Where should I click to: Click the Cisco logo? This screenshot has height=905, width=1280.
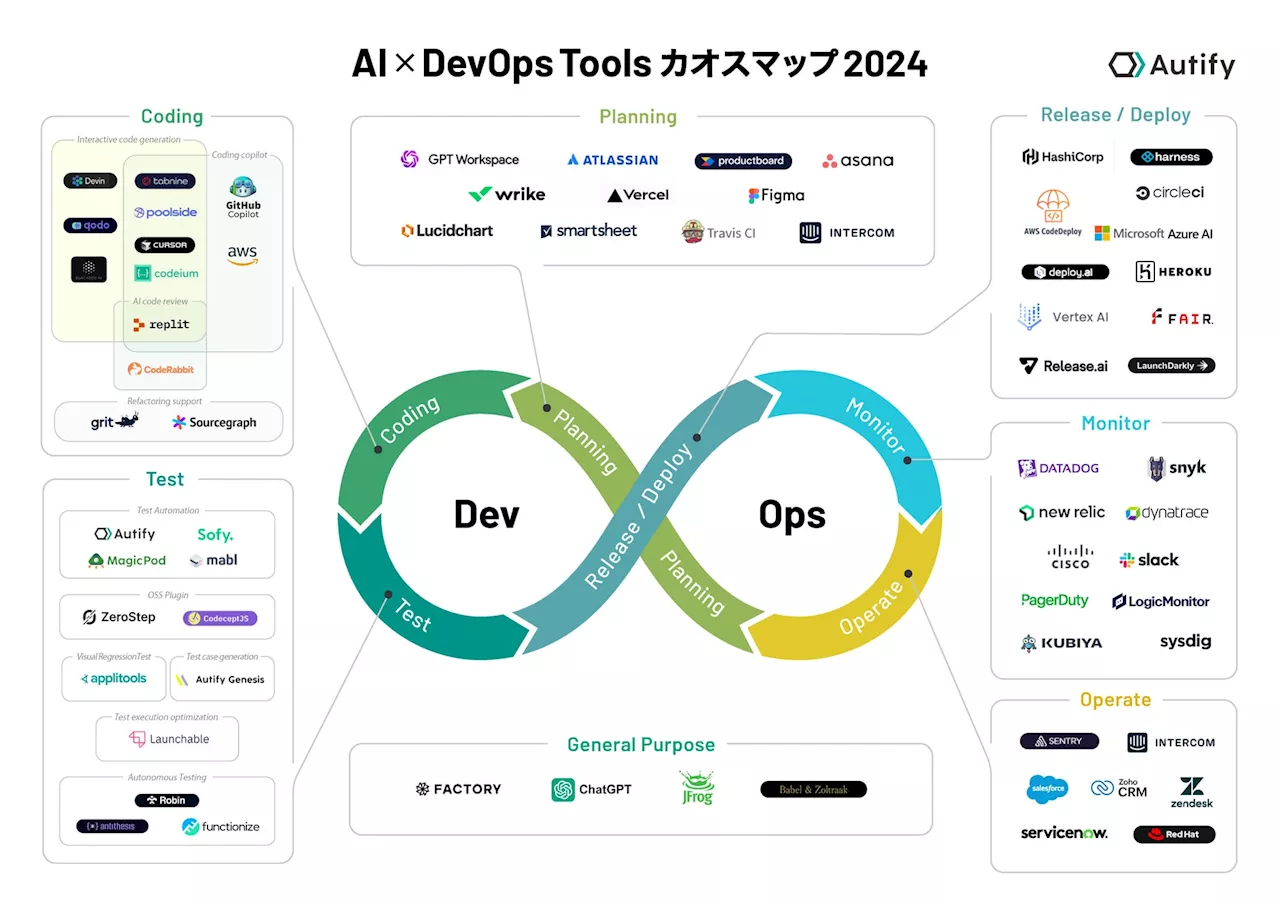[x=1070, y=557]
